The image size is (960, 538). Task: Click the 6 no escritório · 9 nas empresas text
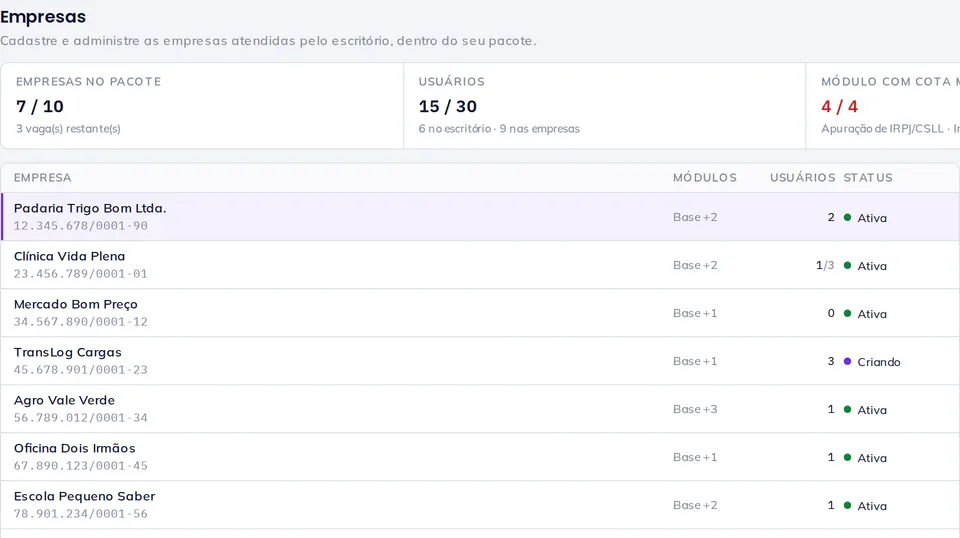click(x=499, y=129)
